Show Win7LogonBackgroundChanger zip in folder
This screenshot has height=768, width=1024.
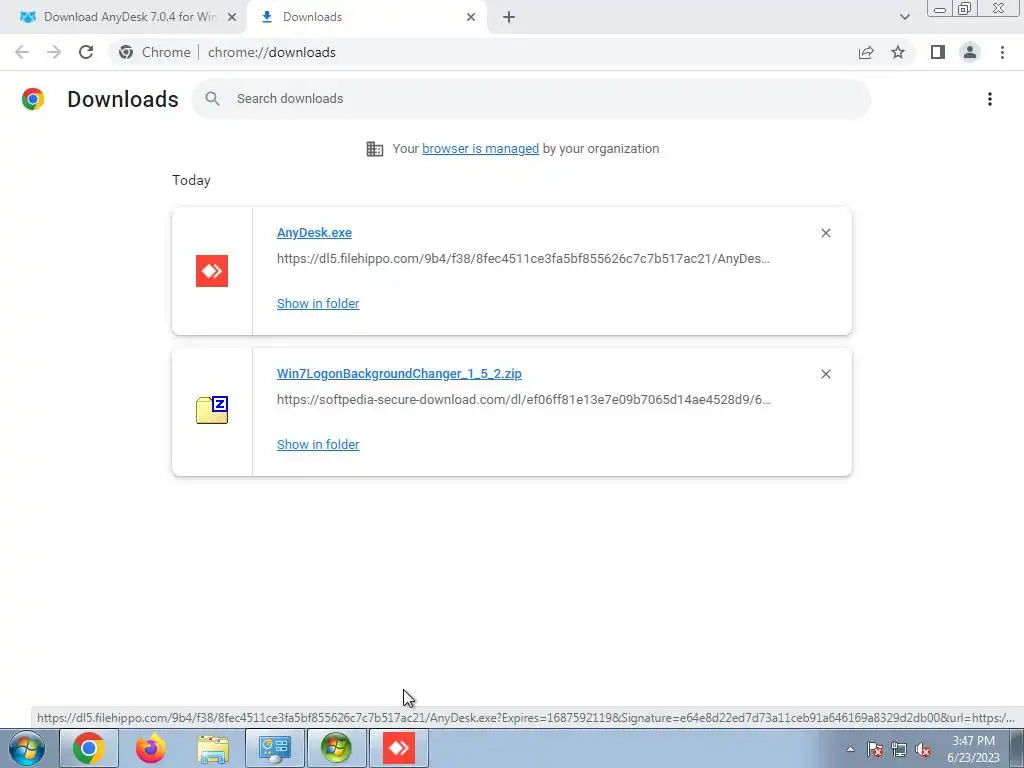point(318,445)
